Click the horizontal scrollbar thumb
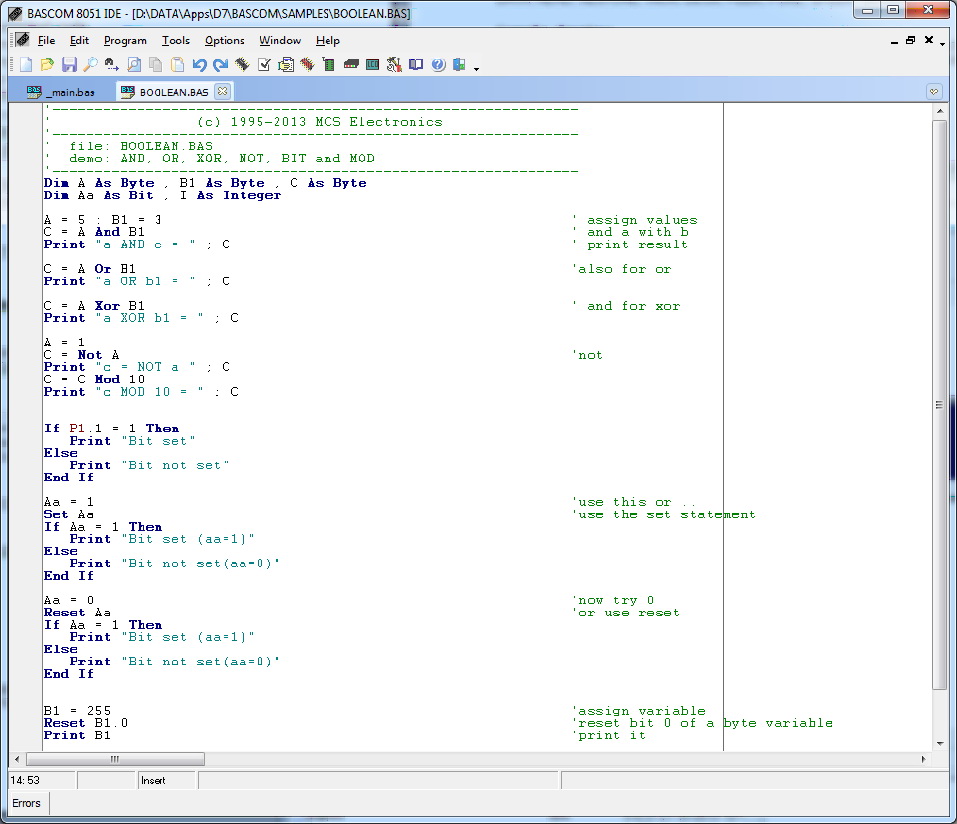The image size is (957, 824). (x=115, y=759)
